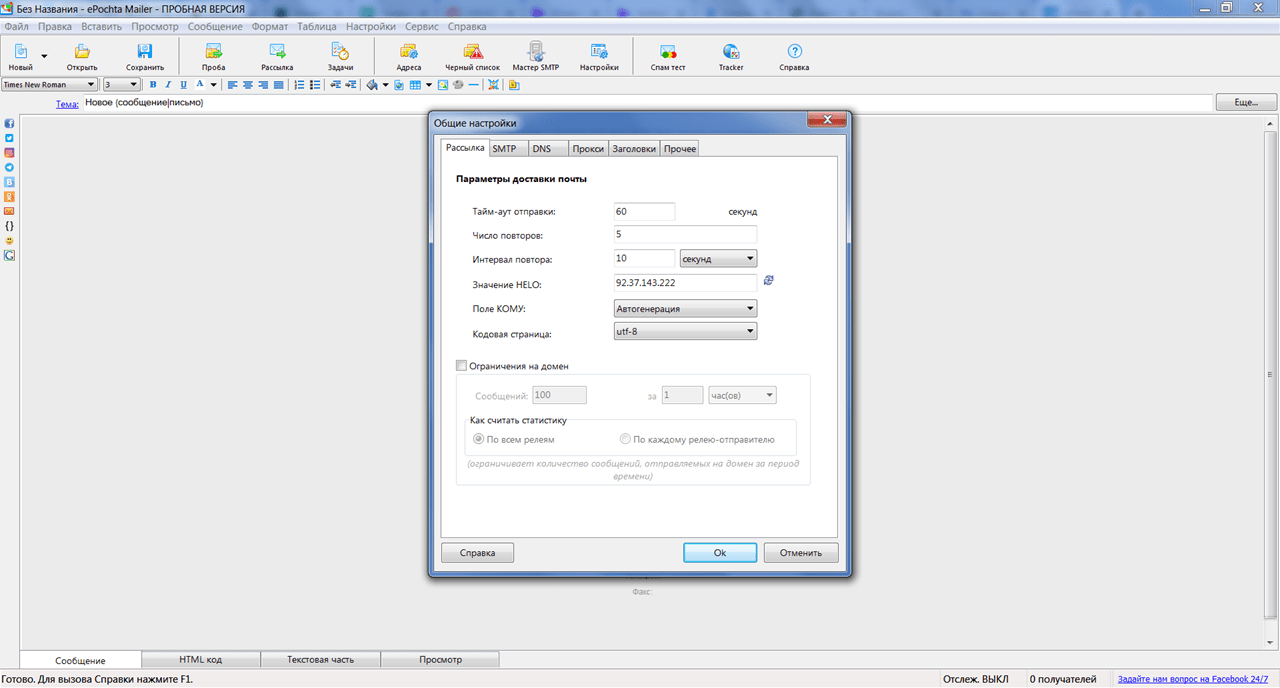Switch to the SMTP settings tab
1280x688 pixels.
(x=504, y=148)
